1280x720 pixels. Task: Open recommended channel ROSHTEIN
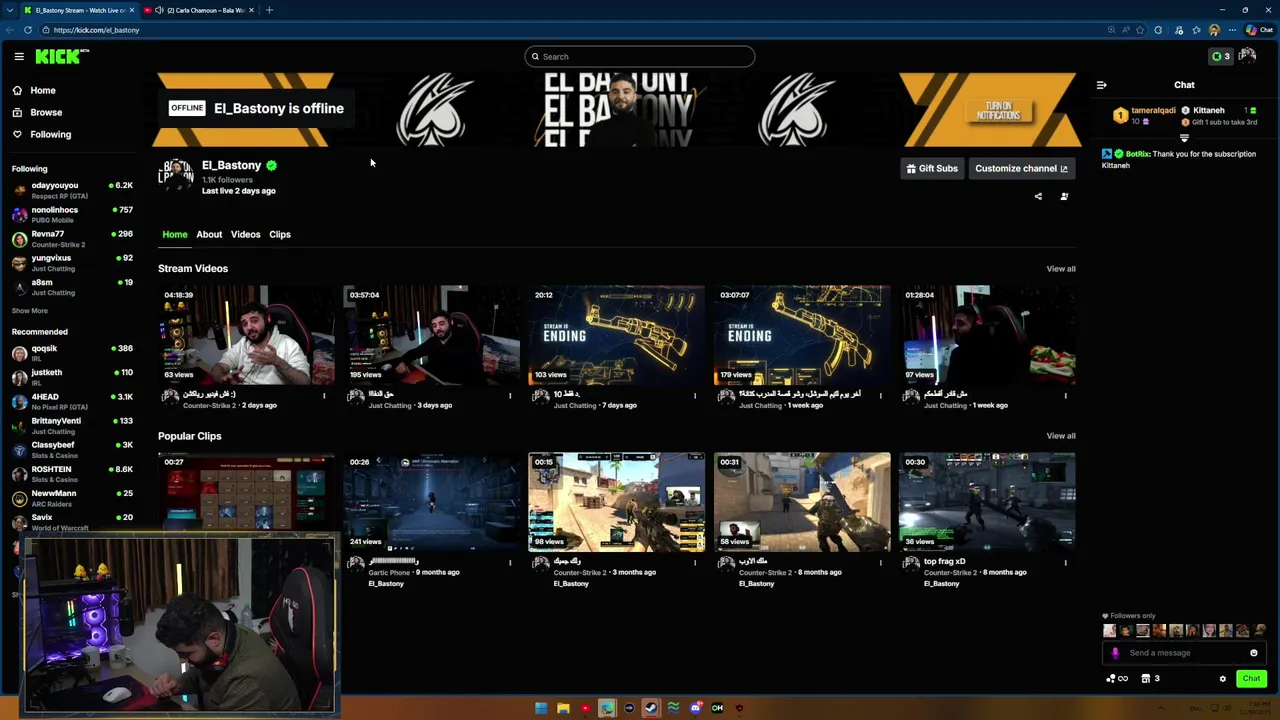(x=72, y=473)
